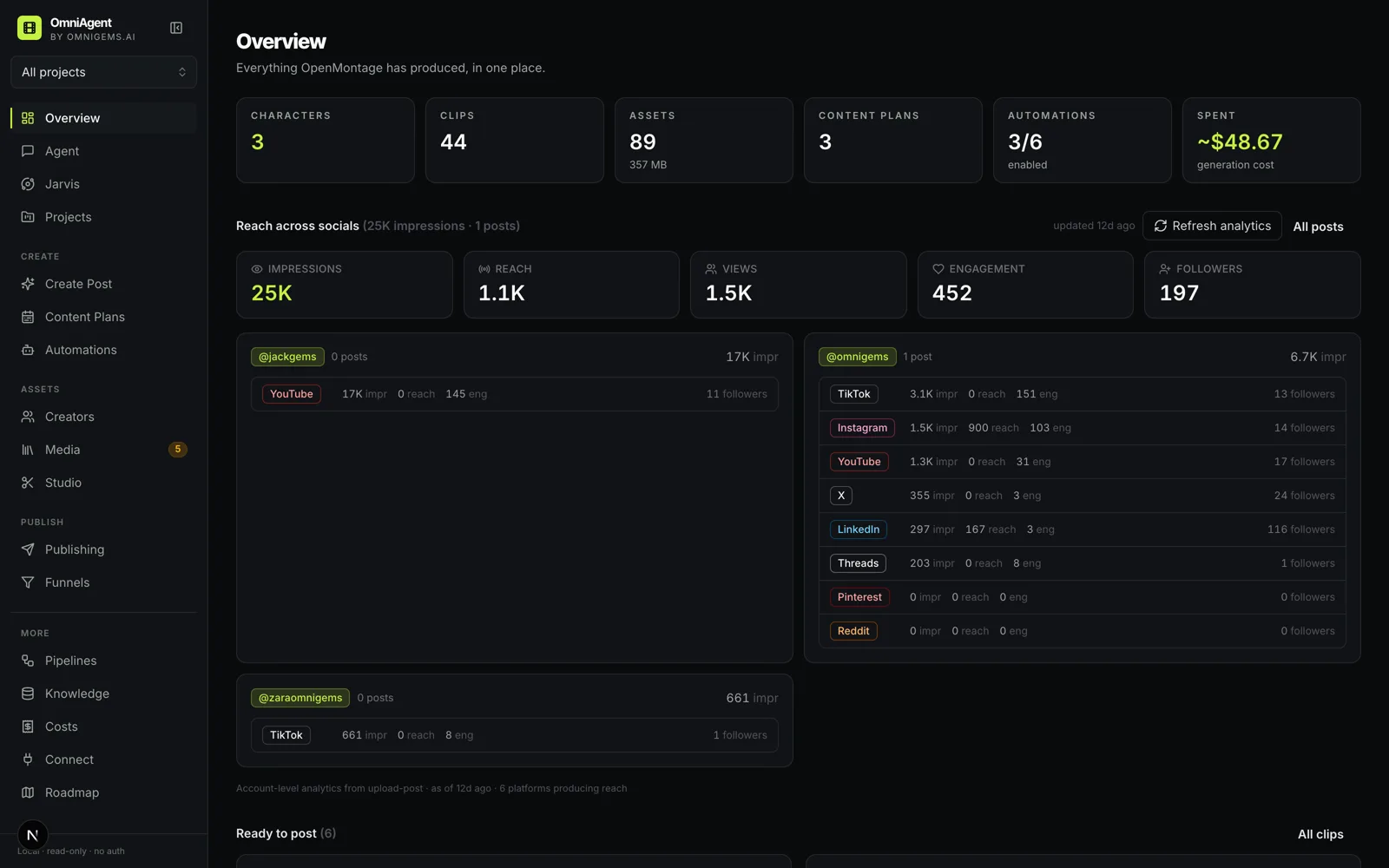The width and height of the screenshot is (1389, 868).
Task: Click the Overview grid icon
Action: (28, 118)
